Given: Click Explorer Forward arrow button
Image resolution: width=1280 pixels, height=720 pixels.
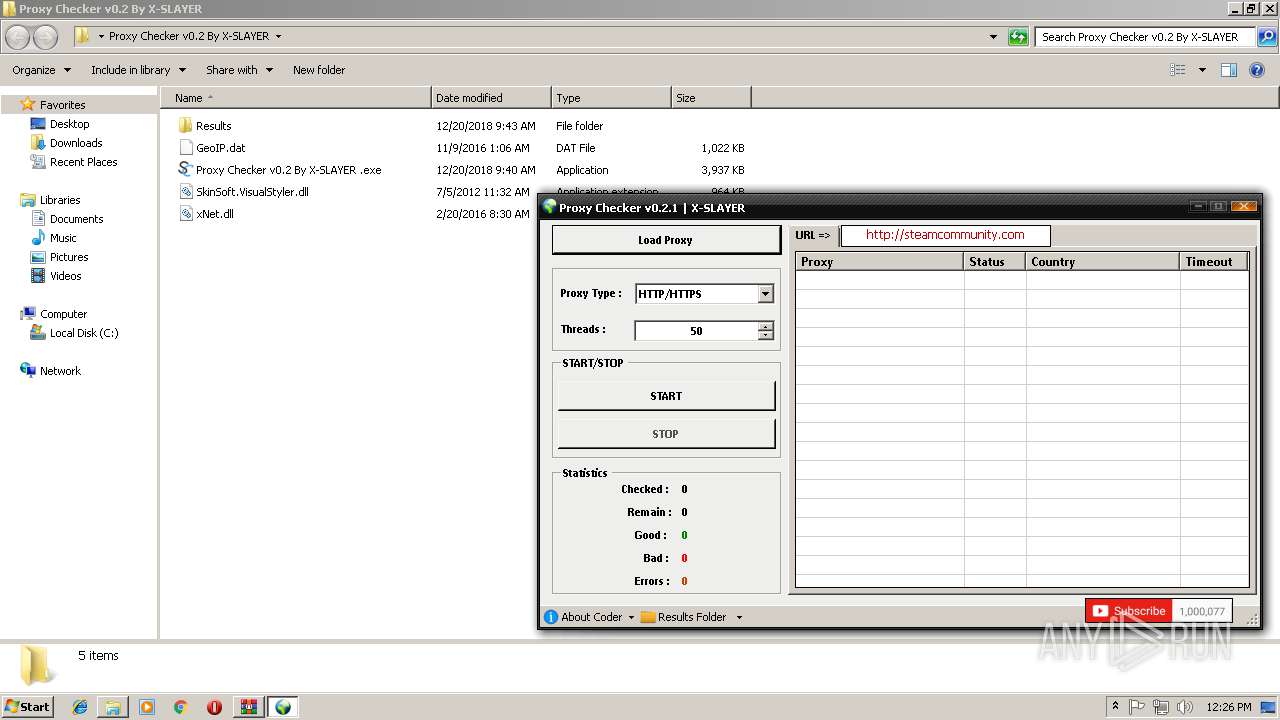Looking at the screenshot, I should 46,37.
